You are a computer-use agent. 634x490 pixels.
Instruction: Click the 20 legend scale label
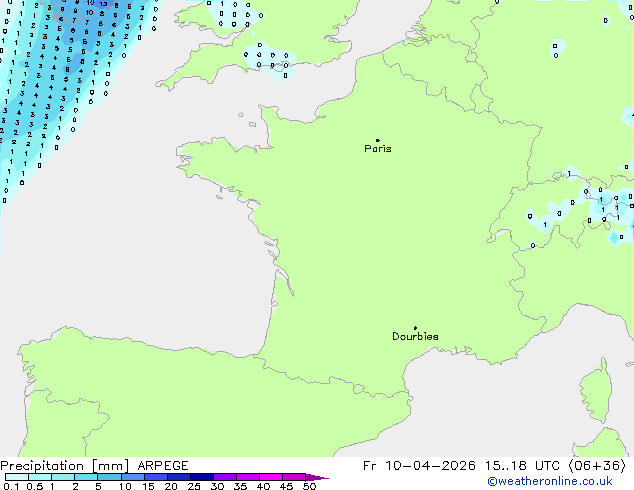pos(171,486)
